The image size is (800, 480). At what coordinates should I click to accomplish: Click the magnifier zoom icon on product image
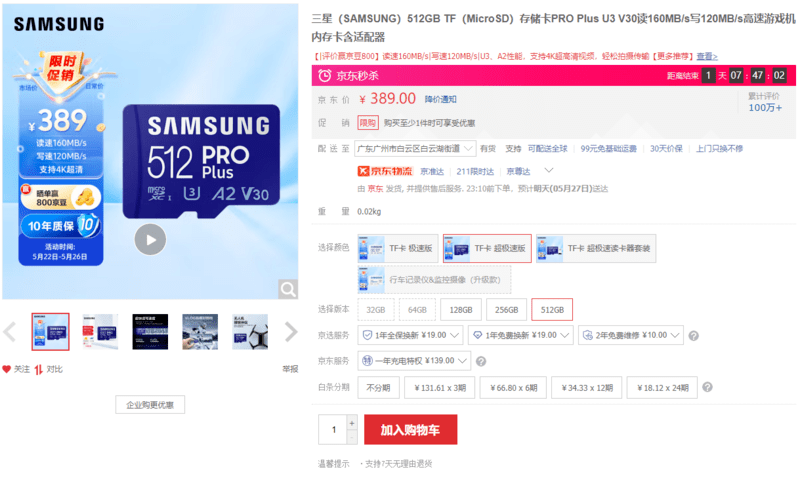tap(288, 289)
